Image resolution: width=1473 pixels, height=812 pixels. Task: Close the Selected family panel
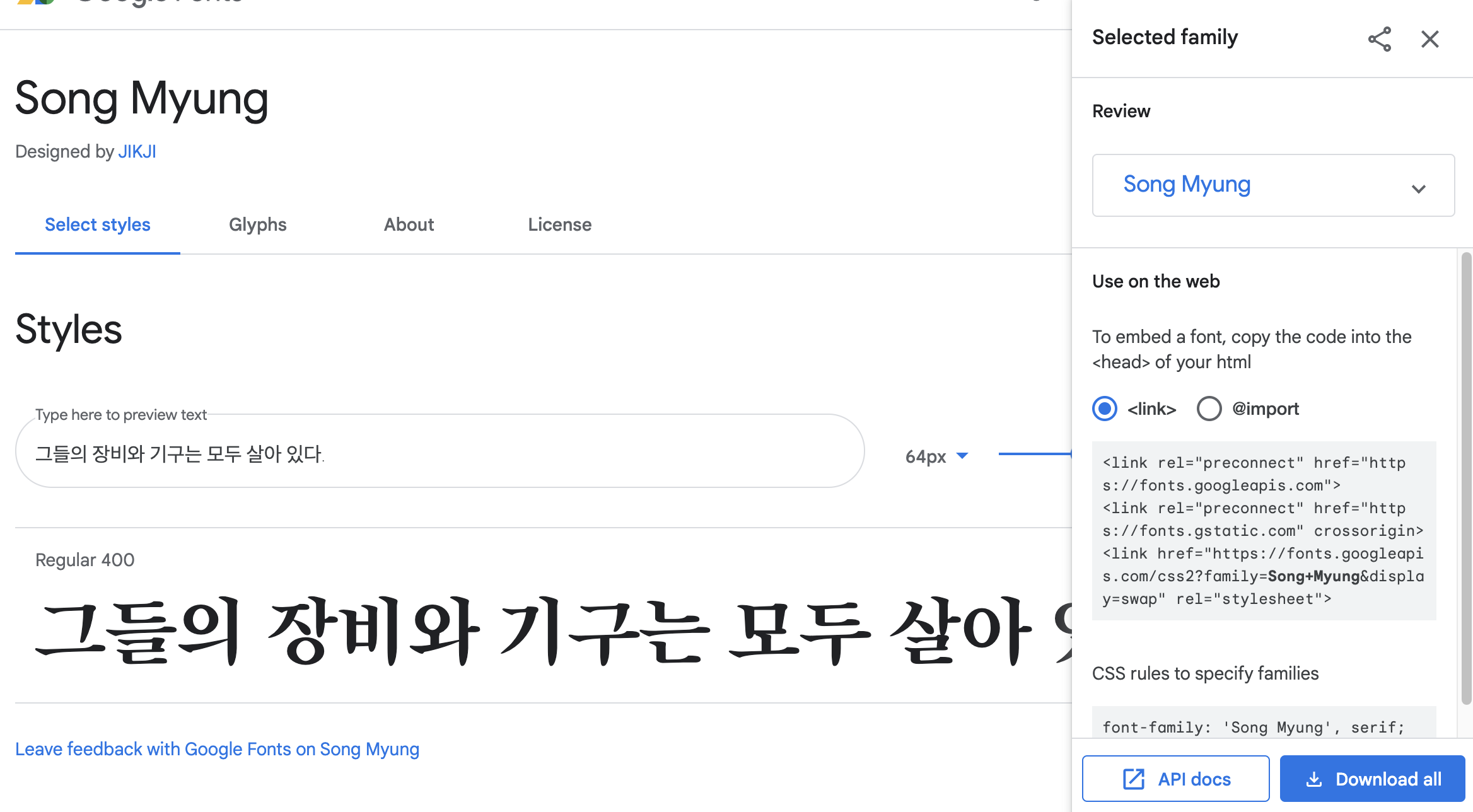point(1430,39)
